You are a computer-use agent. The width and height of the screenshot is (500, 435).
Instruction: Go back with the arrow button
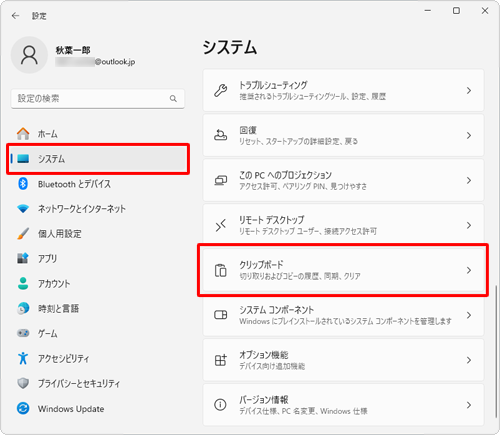point(15,16)
